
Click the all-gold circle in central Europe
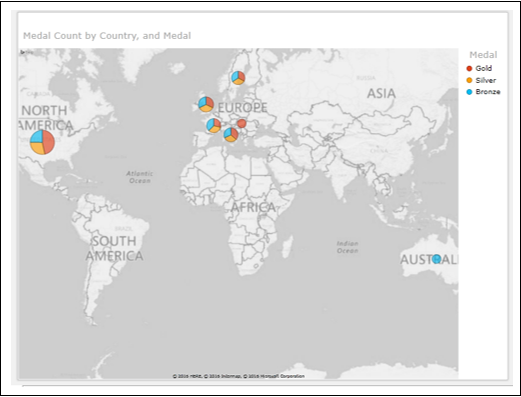coord(242,123)
